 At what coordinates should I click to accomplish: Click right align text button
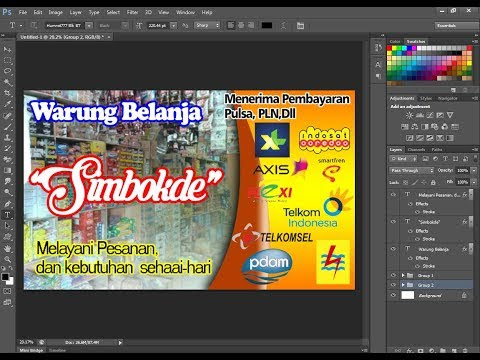251,25
